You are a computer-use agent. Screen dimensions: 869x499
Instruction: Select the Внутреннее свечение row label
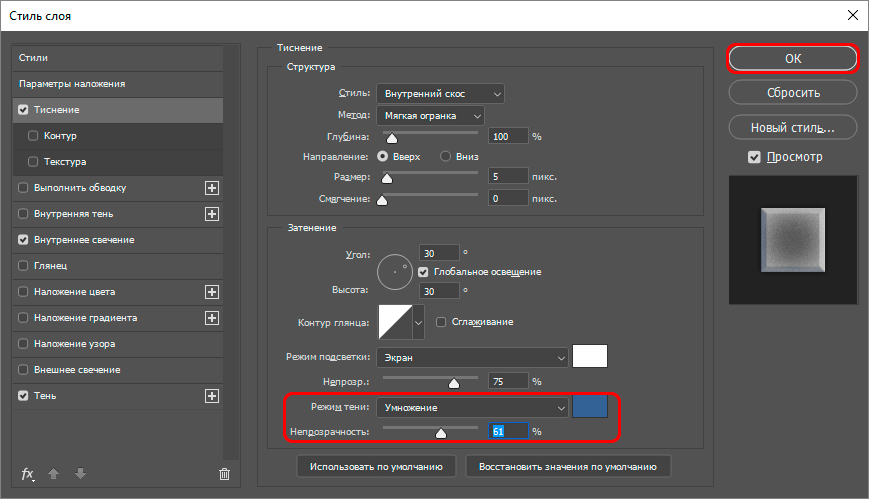84,240
